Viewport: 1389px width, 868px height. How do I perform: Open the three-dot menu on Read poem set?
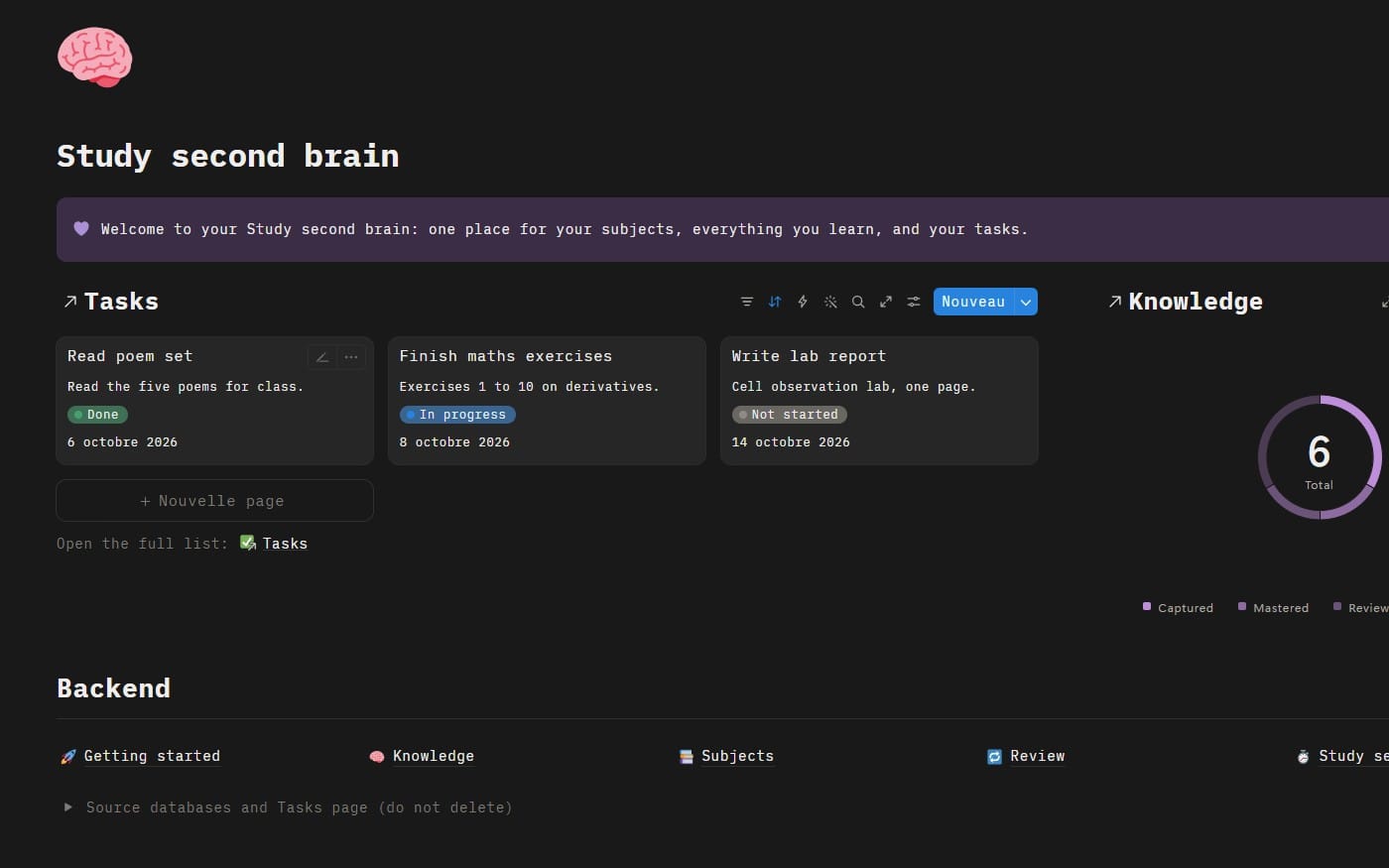tap(351, 357)
